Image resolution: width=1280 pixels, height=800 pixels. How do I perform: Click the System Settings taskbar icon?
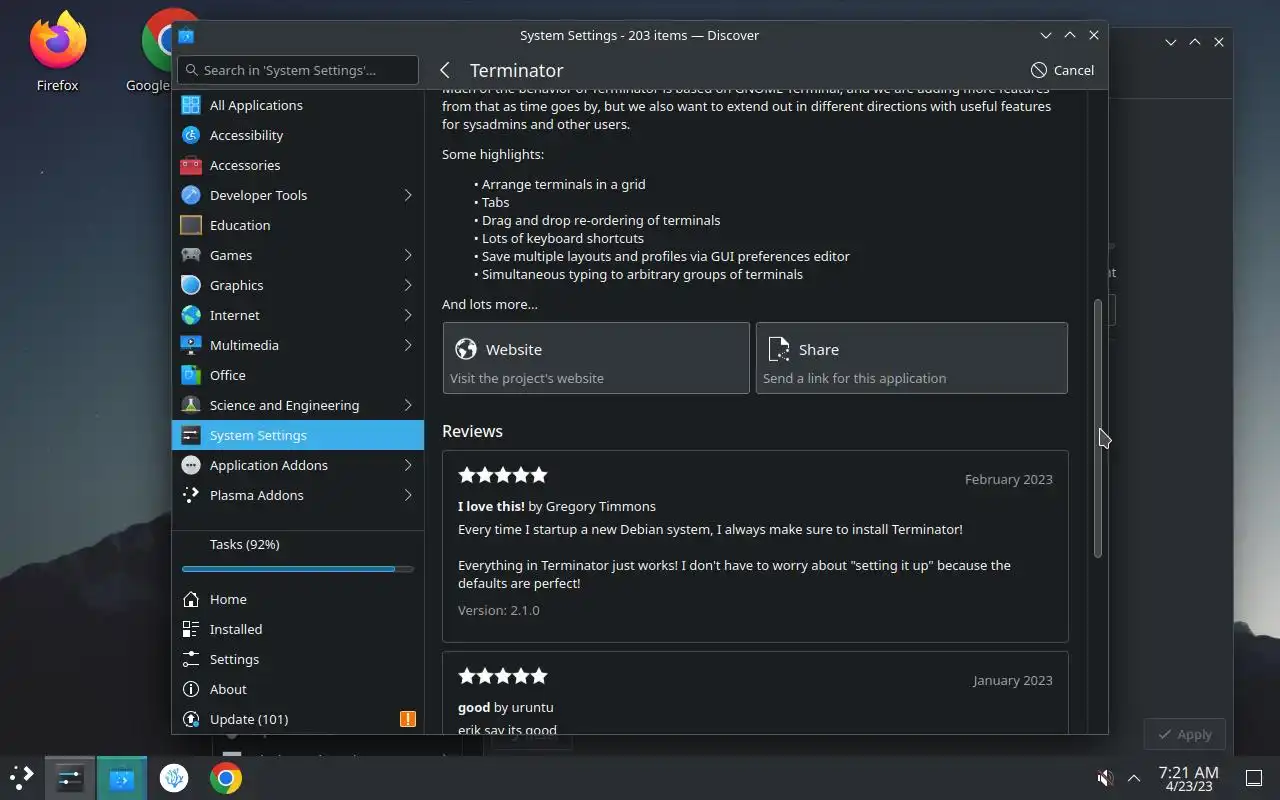point(70,778)
